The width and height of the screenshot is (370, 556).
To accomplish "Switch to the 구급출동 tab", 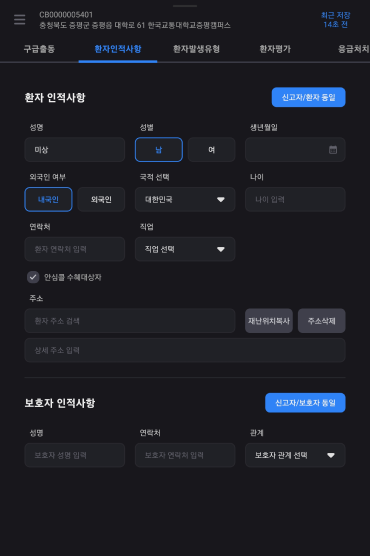I will [x=39, y=49].
